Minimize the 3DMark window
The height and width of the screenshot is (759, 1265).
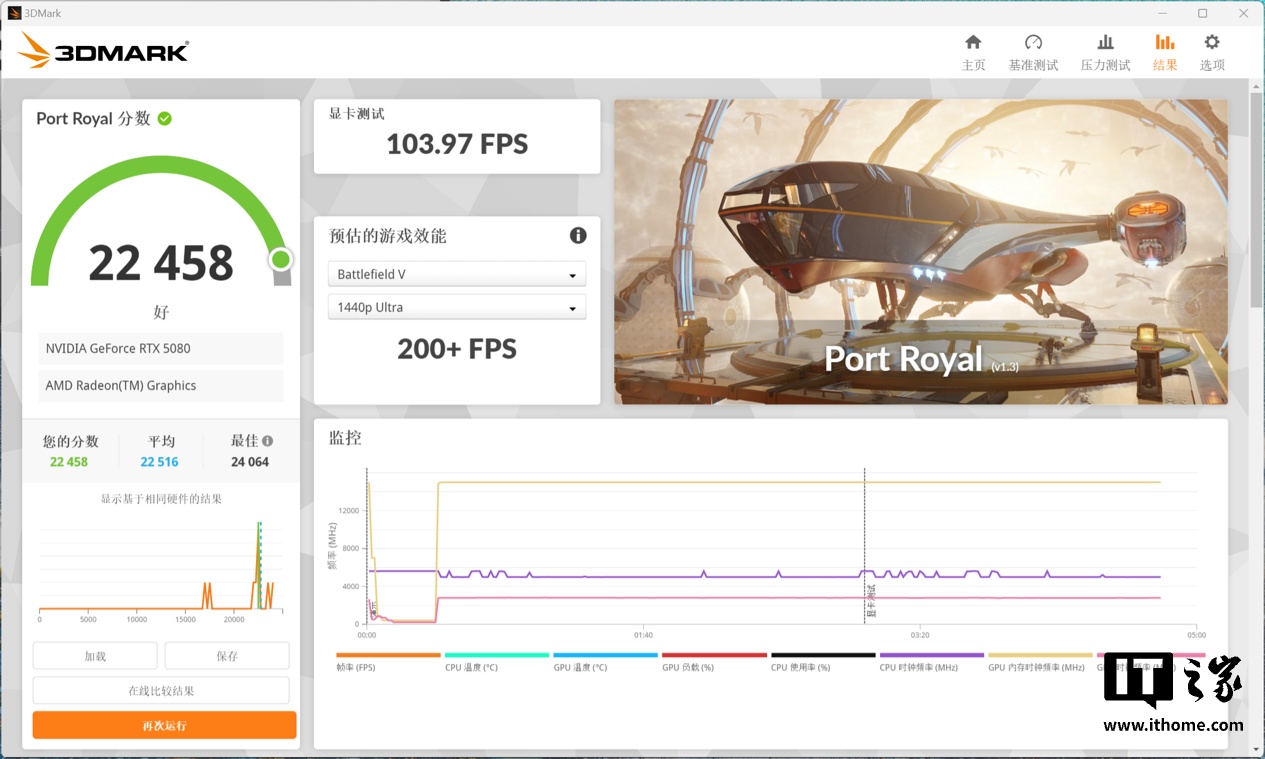[x=1162, y=13]
